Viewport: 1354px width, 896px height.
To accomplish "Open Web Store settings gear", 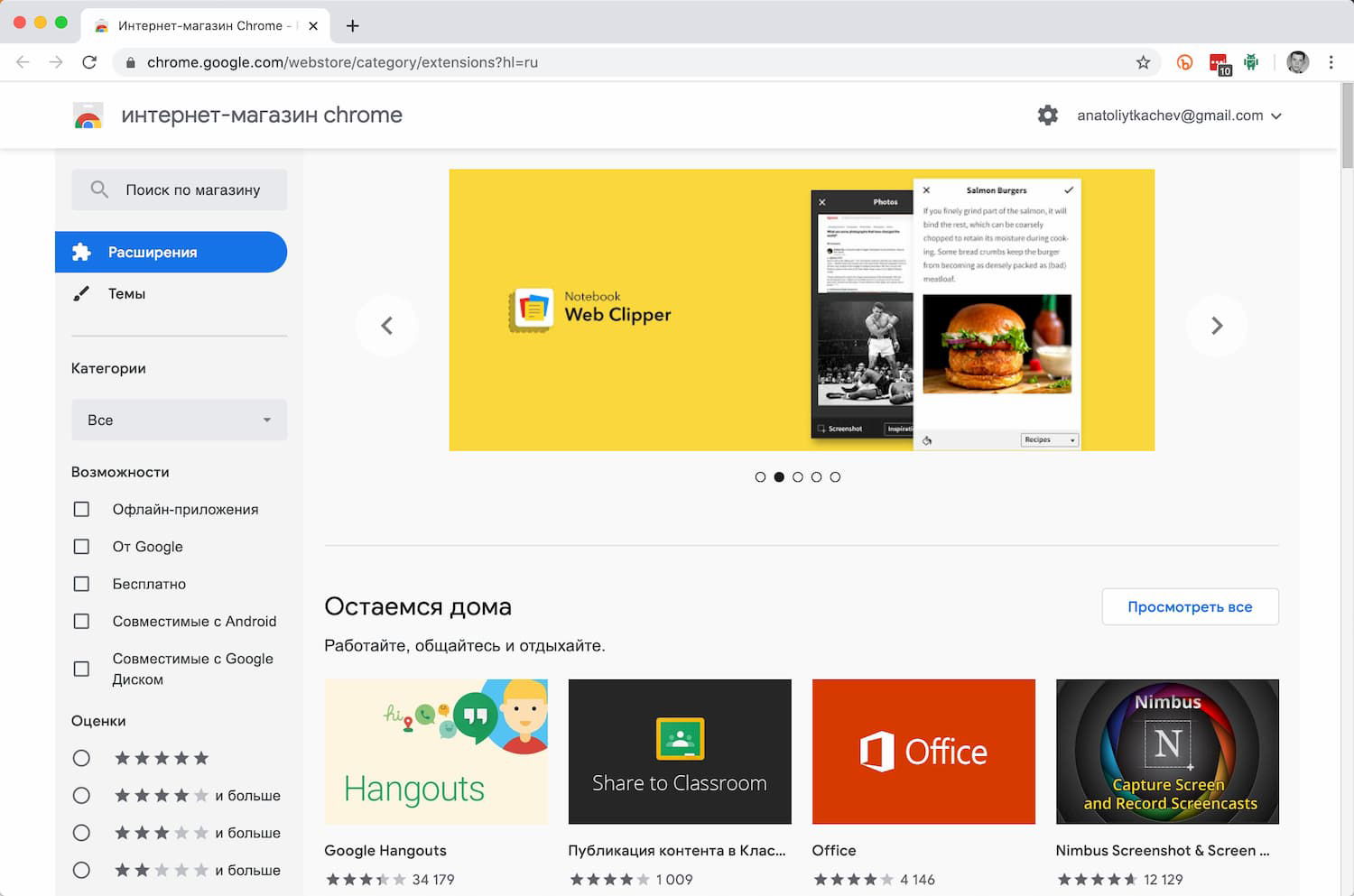I will [x=1047, y=115].
